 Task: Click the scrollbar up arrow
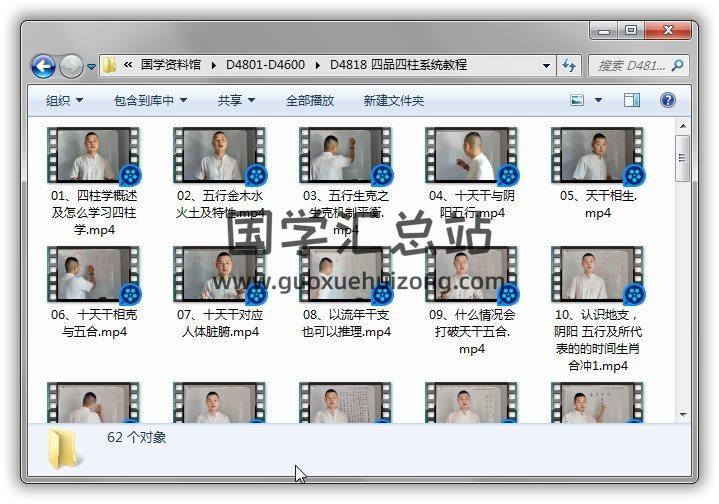683,126
